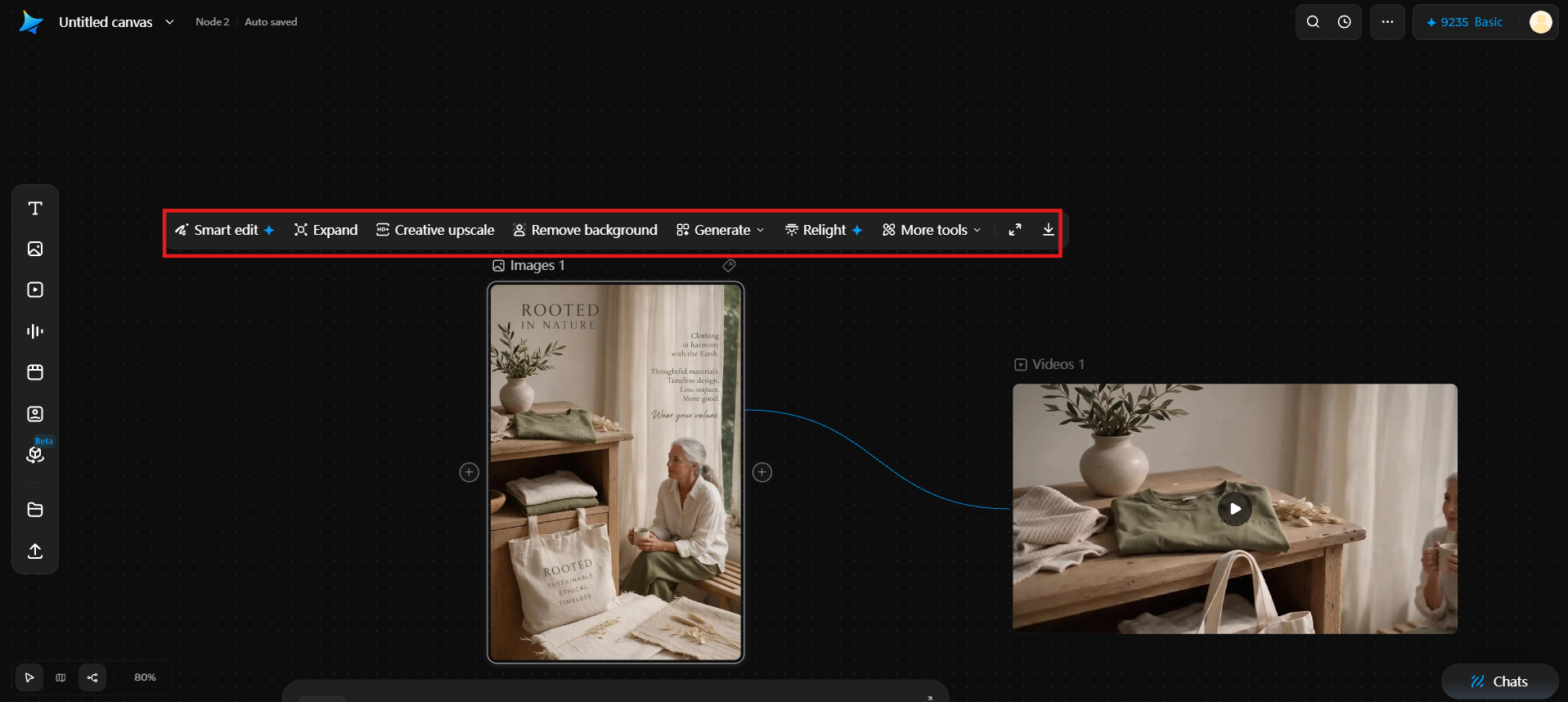Select the Text tool in left sidebar

point(35,208)
